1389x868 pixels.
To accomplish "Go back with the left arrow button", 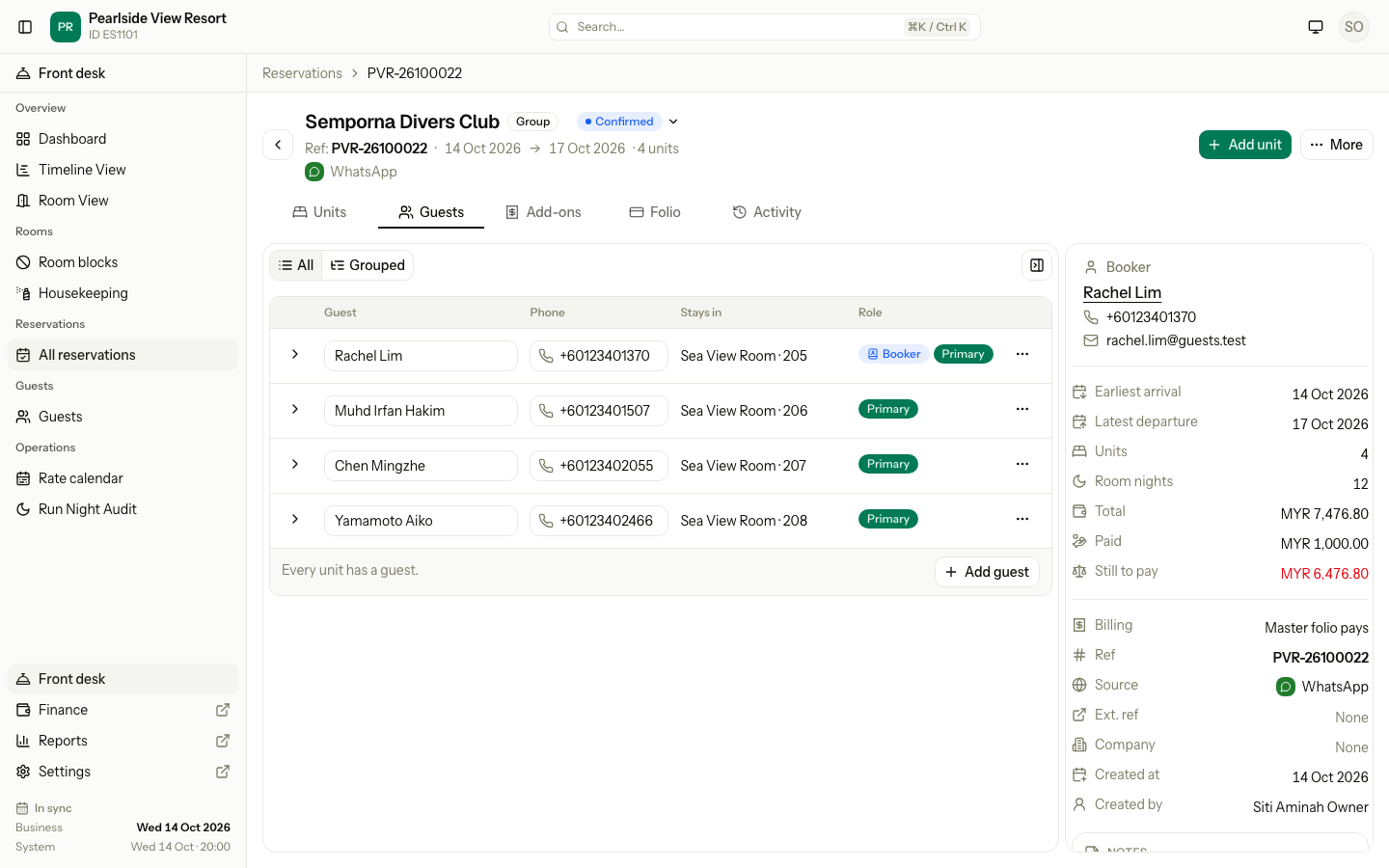I will pos(278,145).
